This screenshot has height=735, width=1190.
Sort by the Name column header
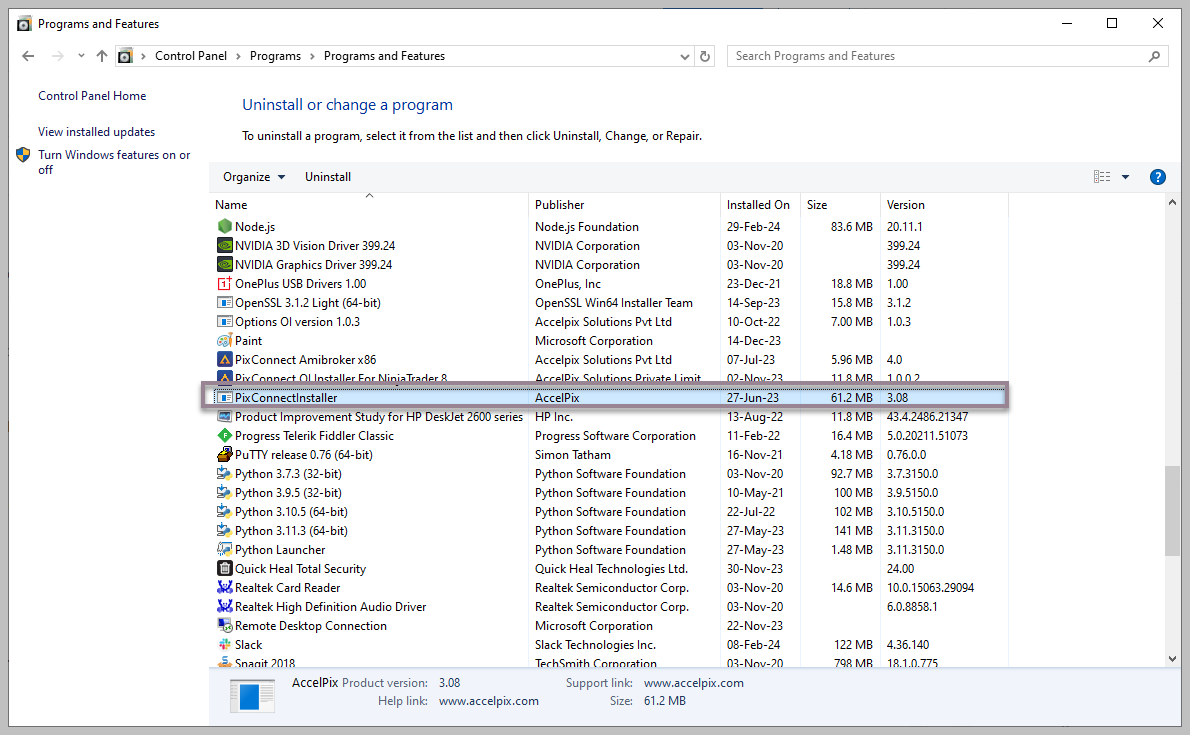[x=369, y=205]
